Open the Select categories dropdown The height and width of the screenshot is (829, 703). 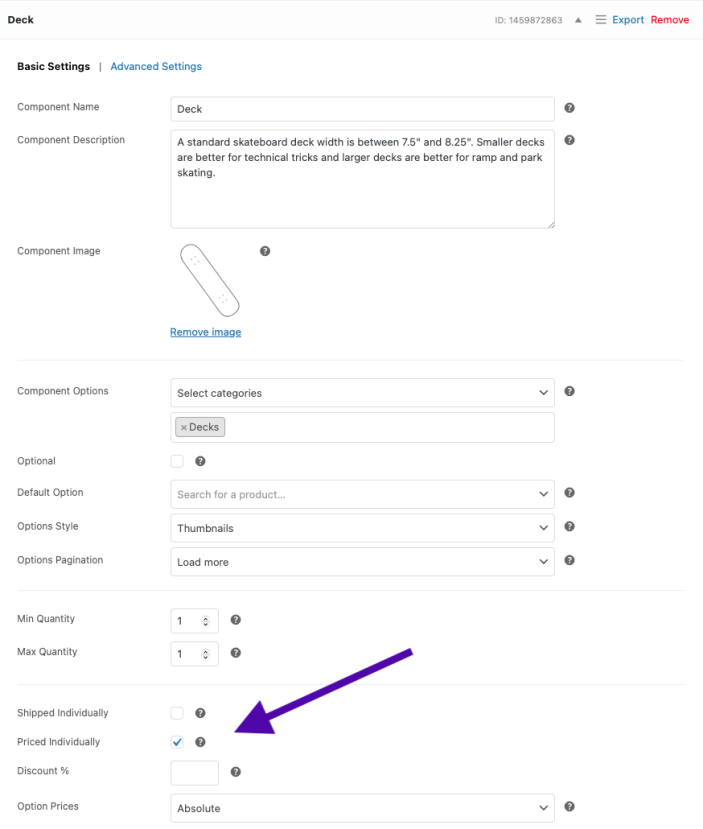362,393
